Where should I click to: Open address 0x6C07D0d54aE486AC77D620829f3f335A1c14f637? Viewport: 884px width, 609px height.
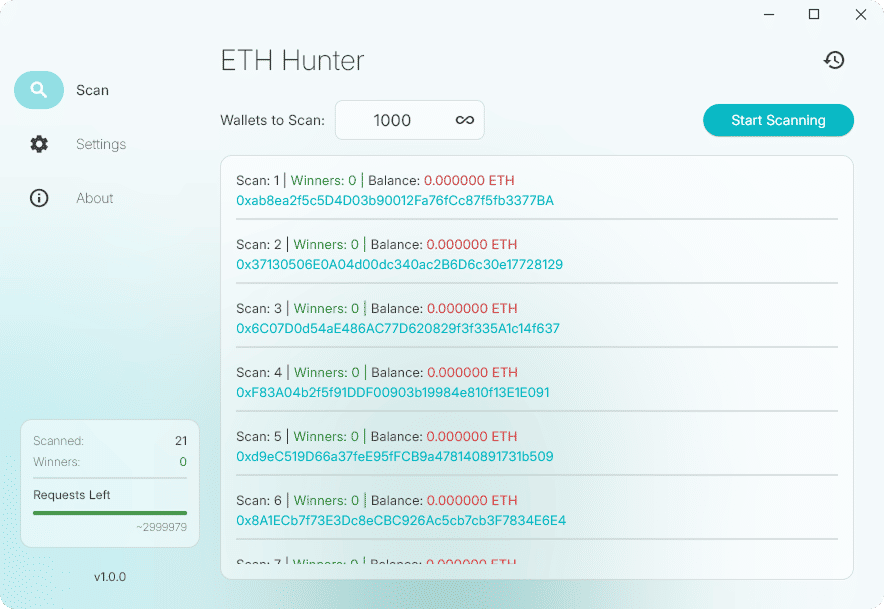pyautogui.click(x=398, y=328)
